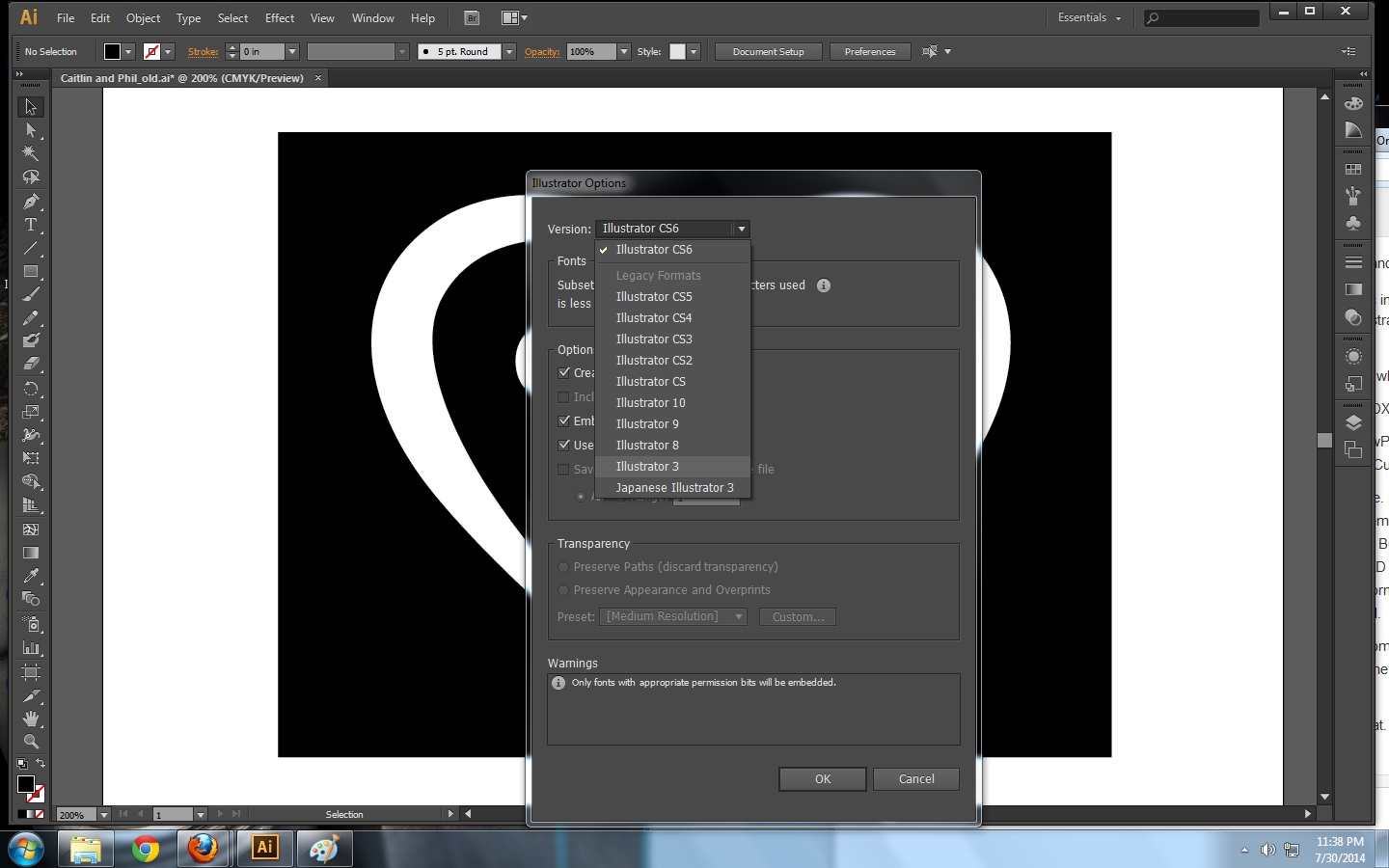
Task: Choose Japanese Illustrator 3 from version list
Action: (x=672, y=488)
